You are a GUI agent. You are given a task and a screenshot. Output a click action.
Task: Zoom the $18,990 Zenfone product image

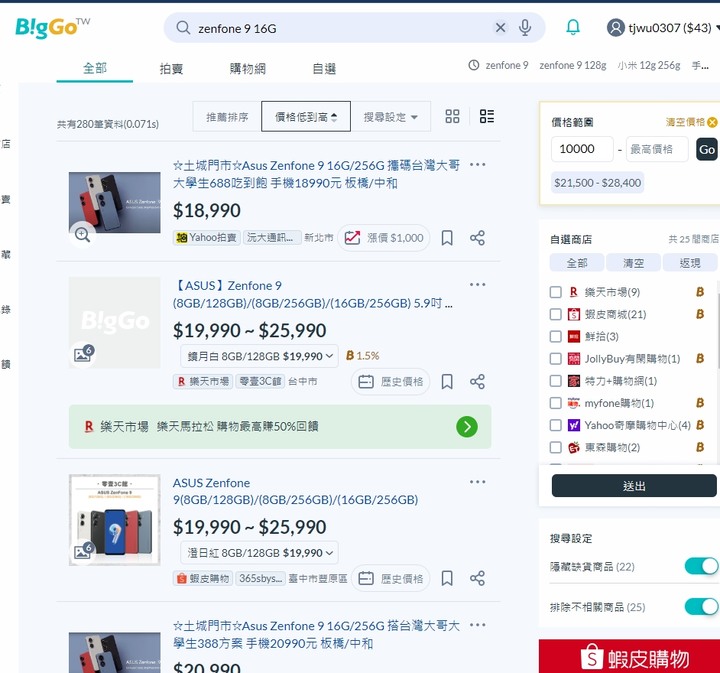click(x=83, y=235)
